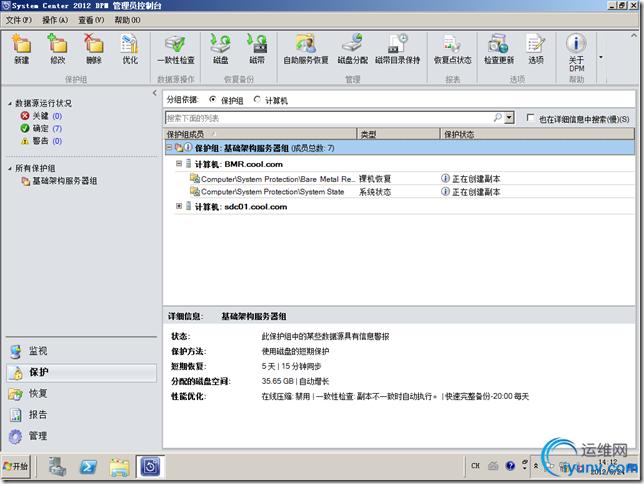This screenshot has width=644, height=484.
Task: Click the 开始 Start button
Action: click(x=16, y=466)
